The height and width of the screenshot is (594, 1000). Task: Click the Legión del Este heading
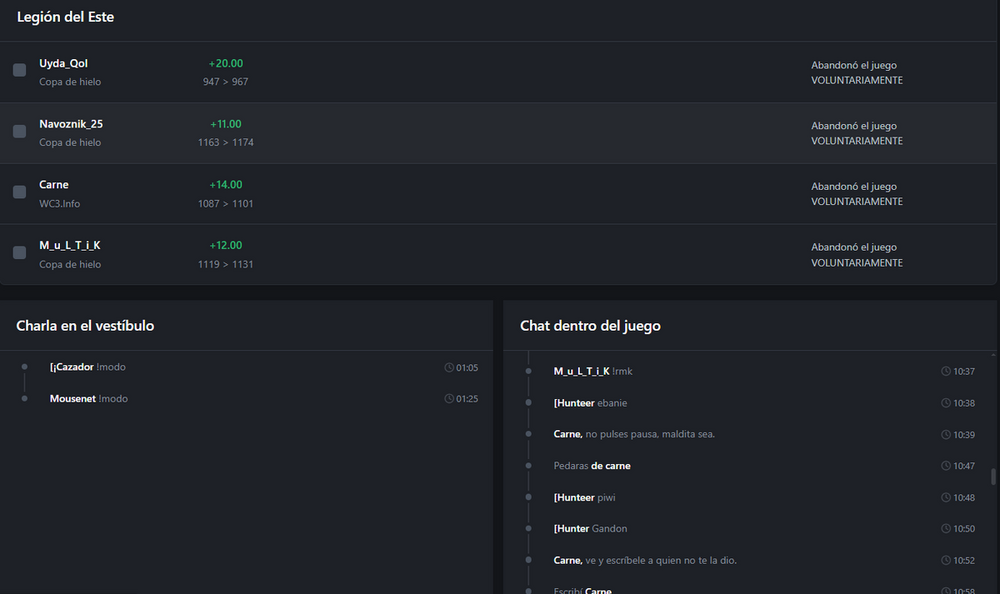66,17
